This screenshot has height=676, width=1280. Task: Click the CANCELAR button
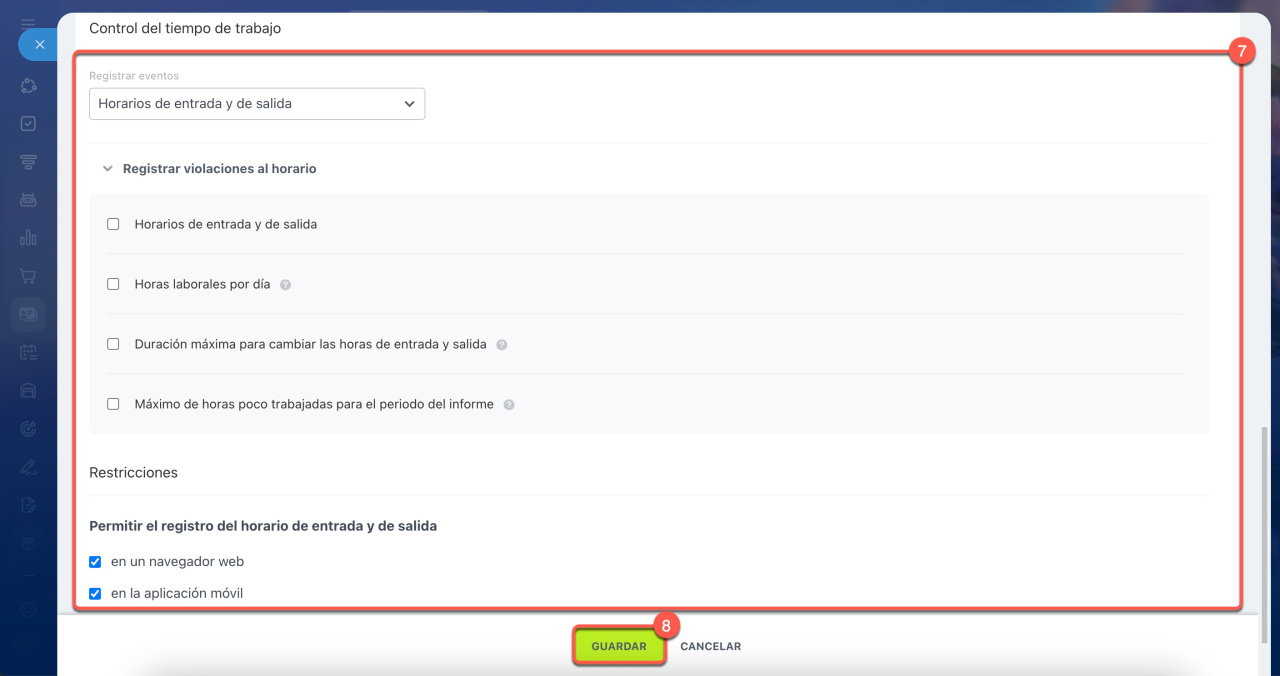click(710, 647)
